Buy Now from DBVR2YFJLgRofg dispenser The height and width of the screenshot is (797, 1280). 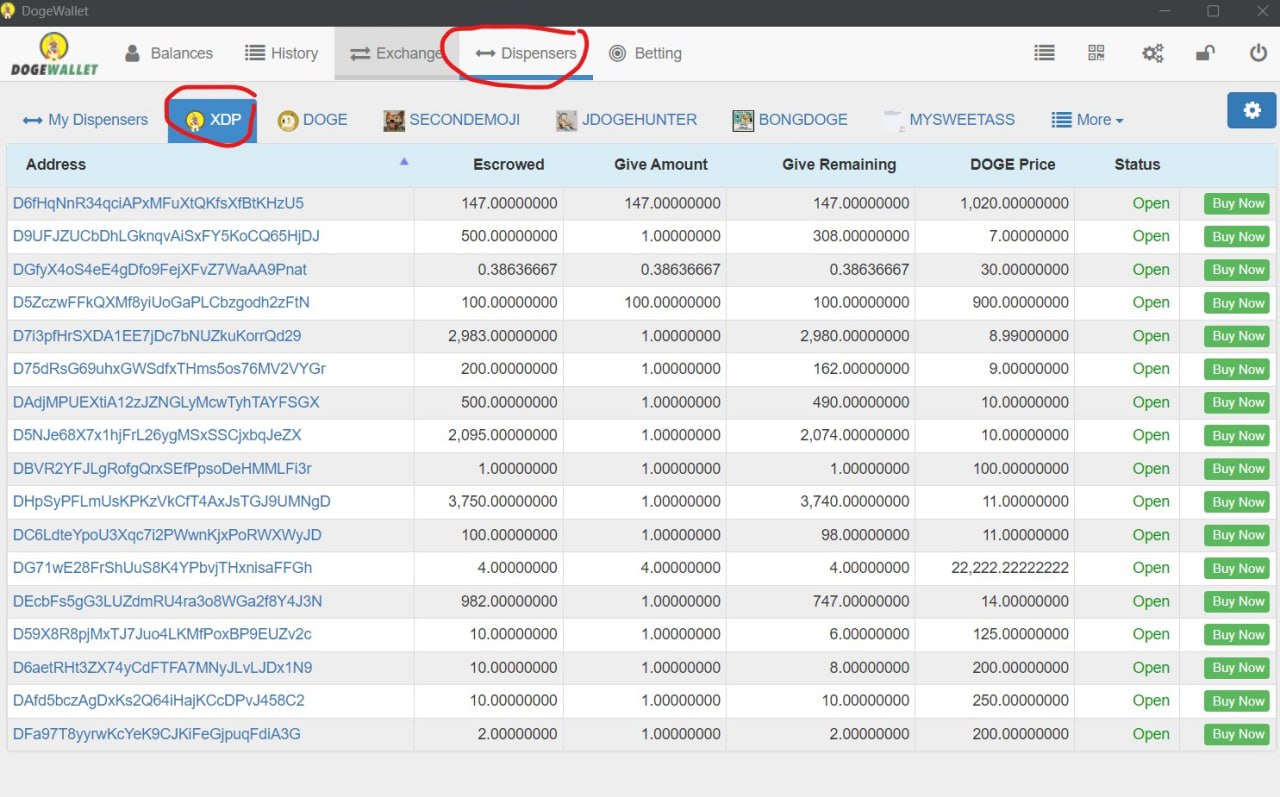(x=1237, y=468)
